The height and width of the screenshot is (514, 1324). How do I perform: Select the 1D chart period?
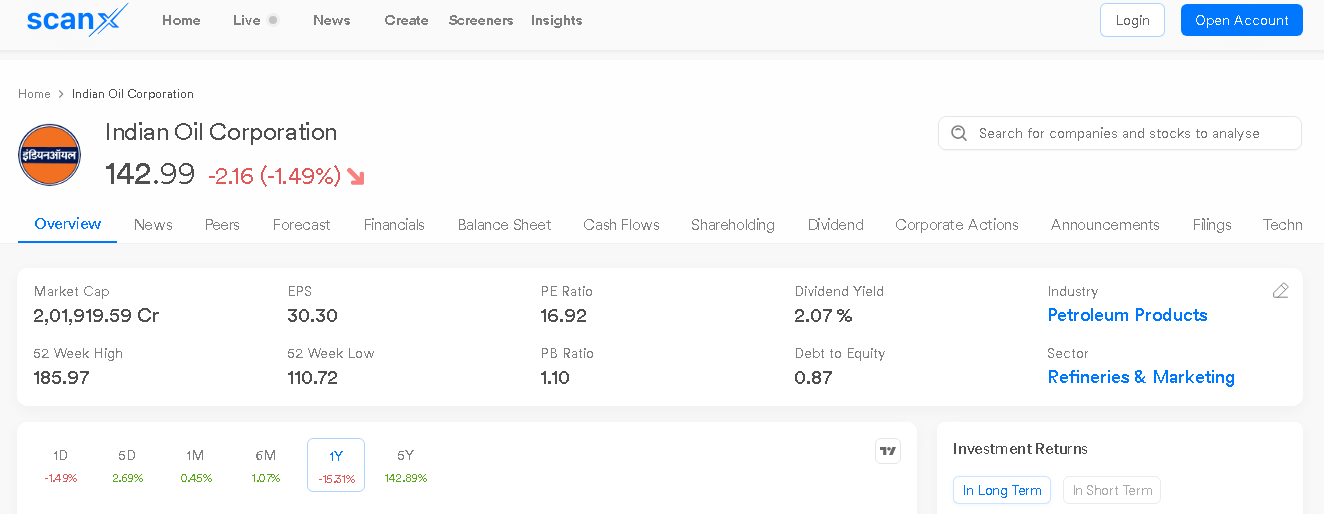coord(60,465)
